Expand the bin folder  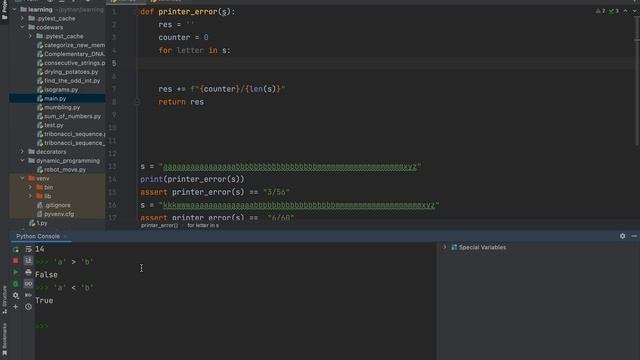[x=30, y=187]
